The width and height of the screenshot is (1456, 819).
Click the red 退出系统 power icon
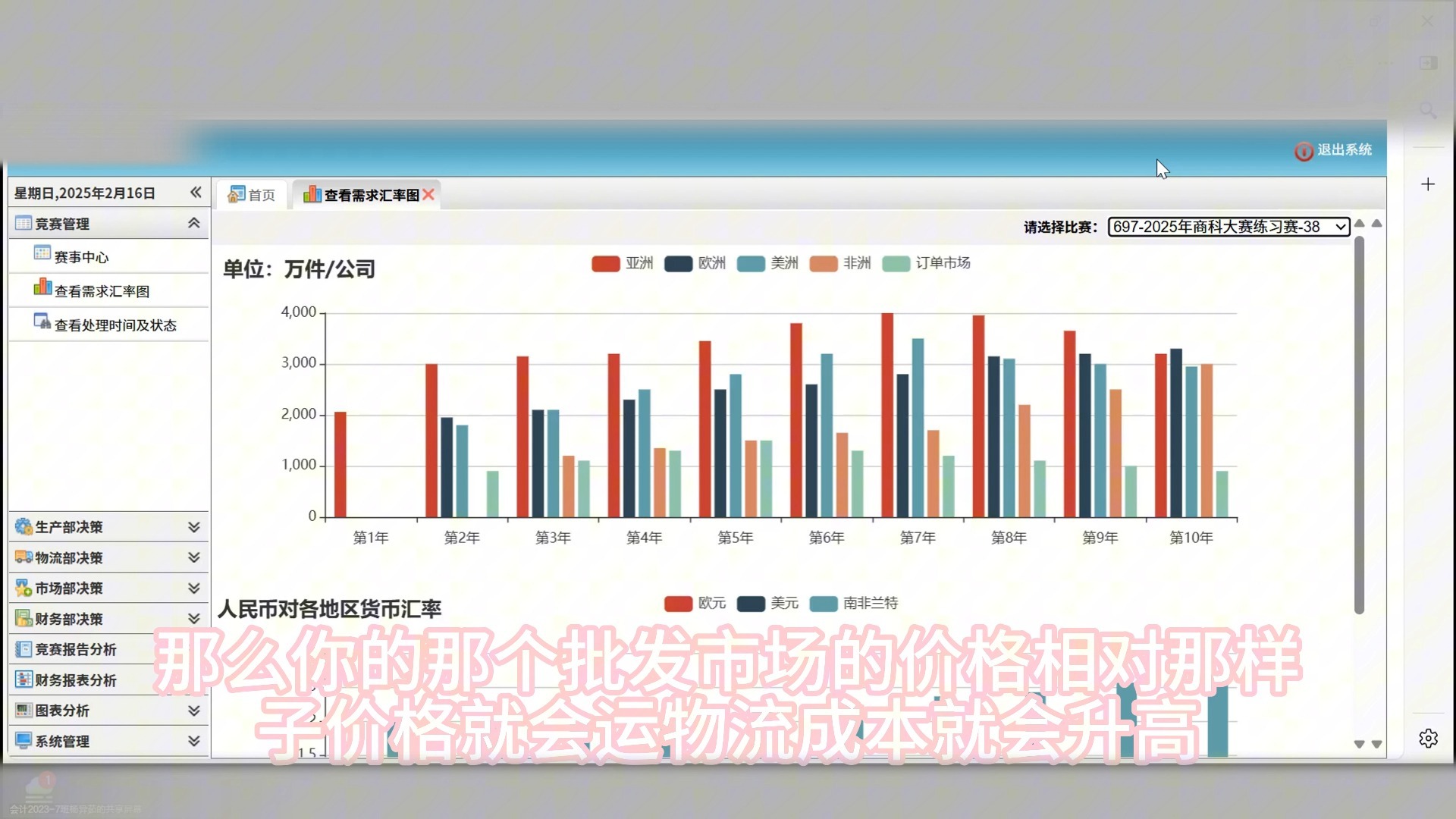pos(1303,151)
